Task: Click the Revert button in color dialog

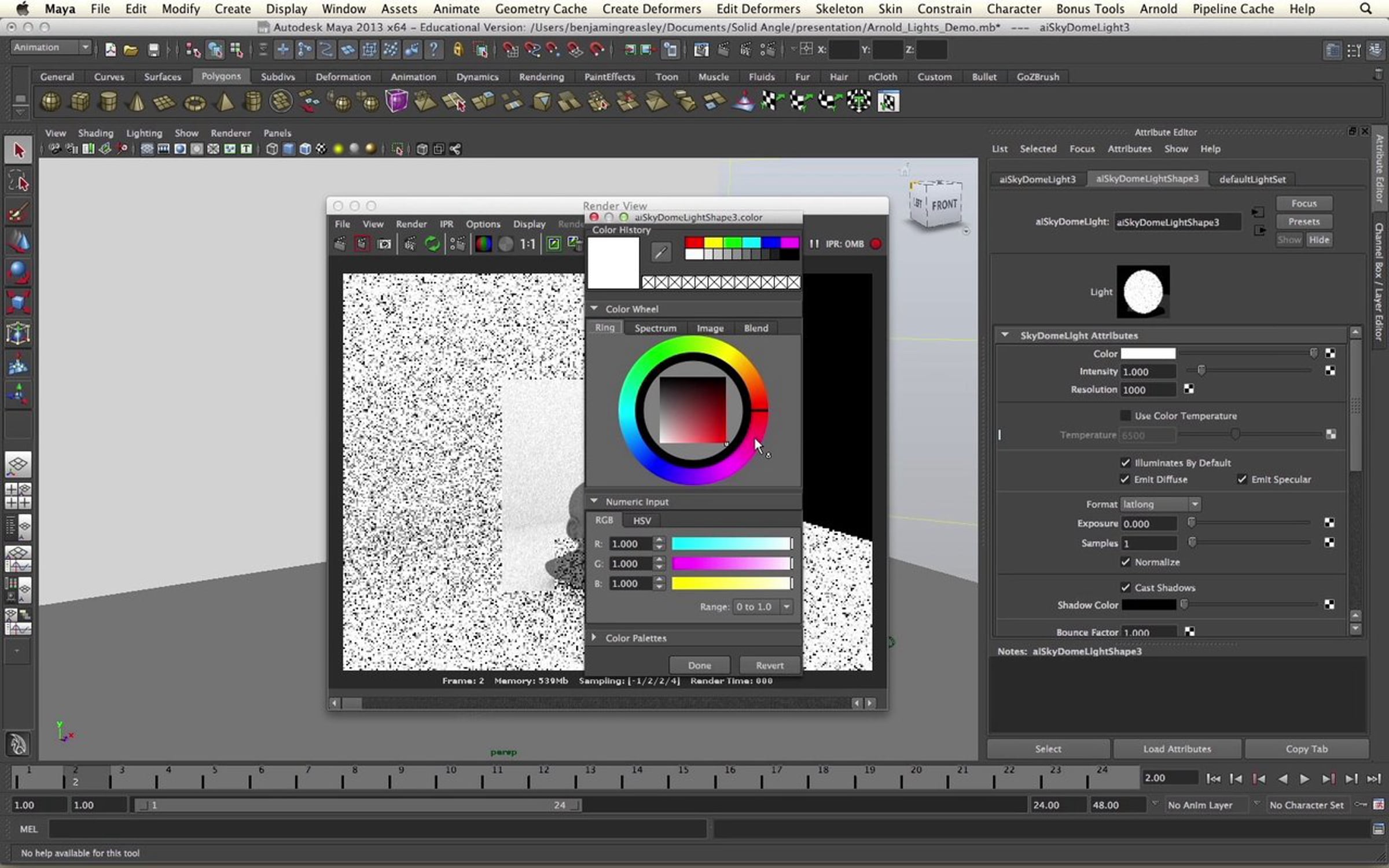Action: click(x=769, y=665)
